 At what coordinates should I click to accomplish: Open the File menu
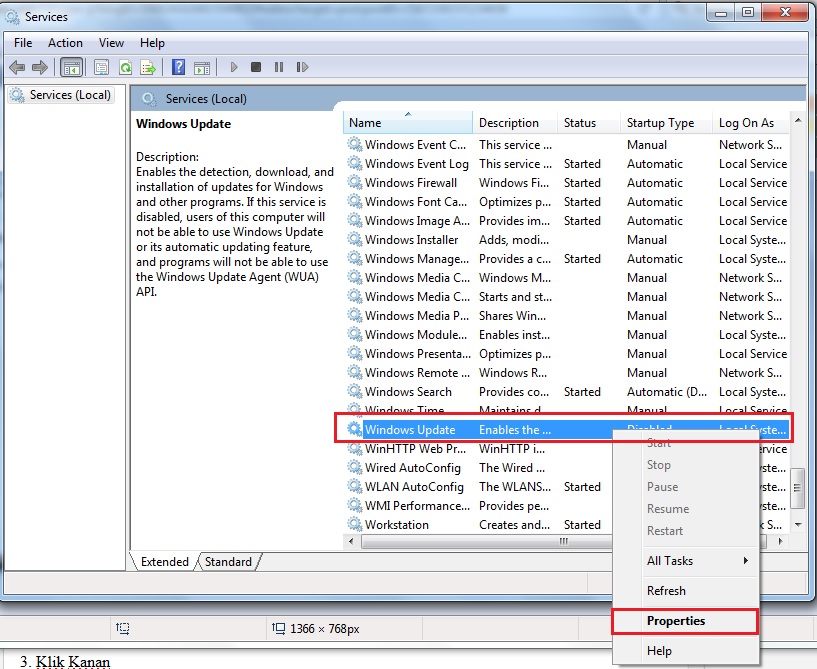pyautogui.click(x=23, y=43)
